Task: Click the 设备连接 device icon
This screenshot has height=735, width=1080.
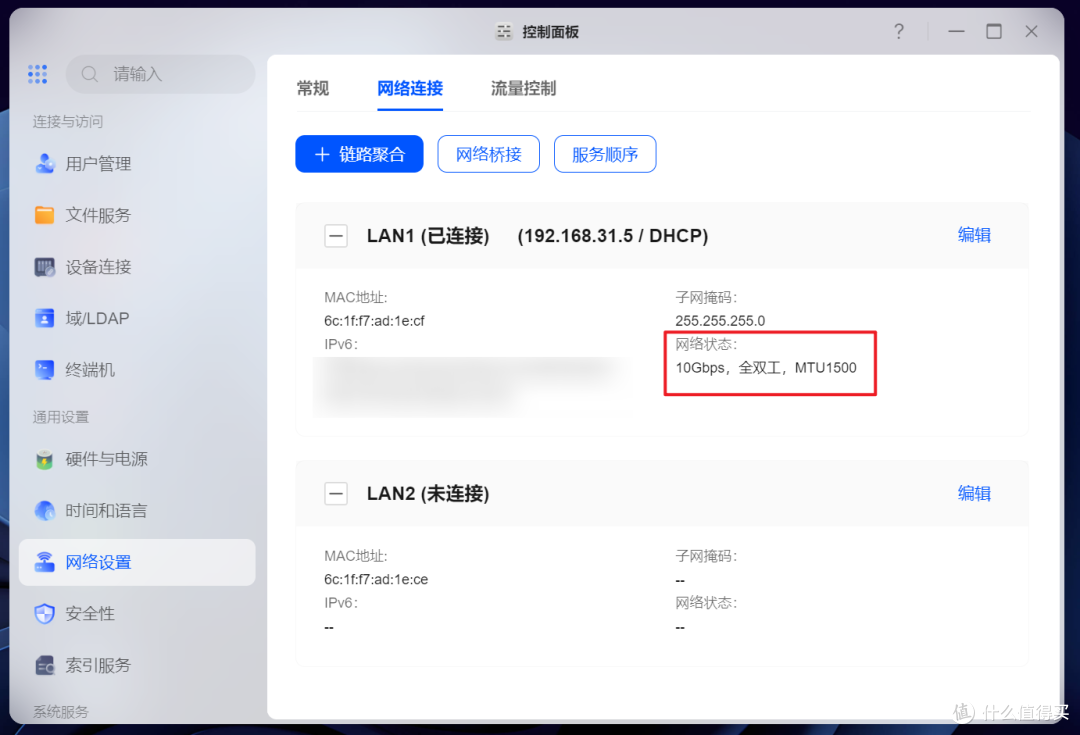Action: (45, 267)
